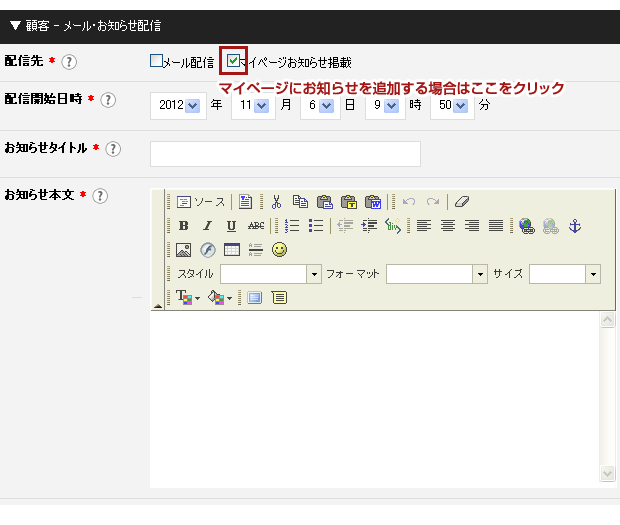Open the フォーマット format dropdown
The image size is (620, 525).
(x=437, y=274)
